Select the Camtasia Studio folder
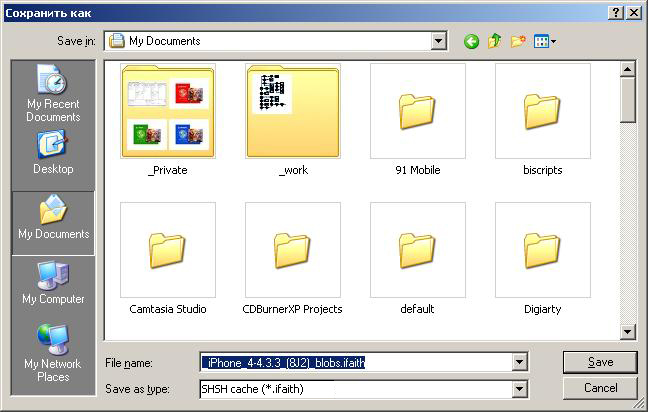 coord(168,250)
